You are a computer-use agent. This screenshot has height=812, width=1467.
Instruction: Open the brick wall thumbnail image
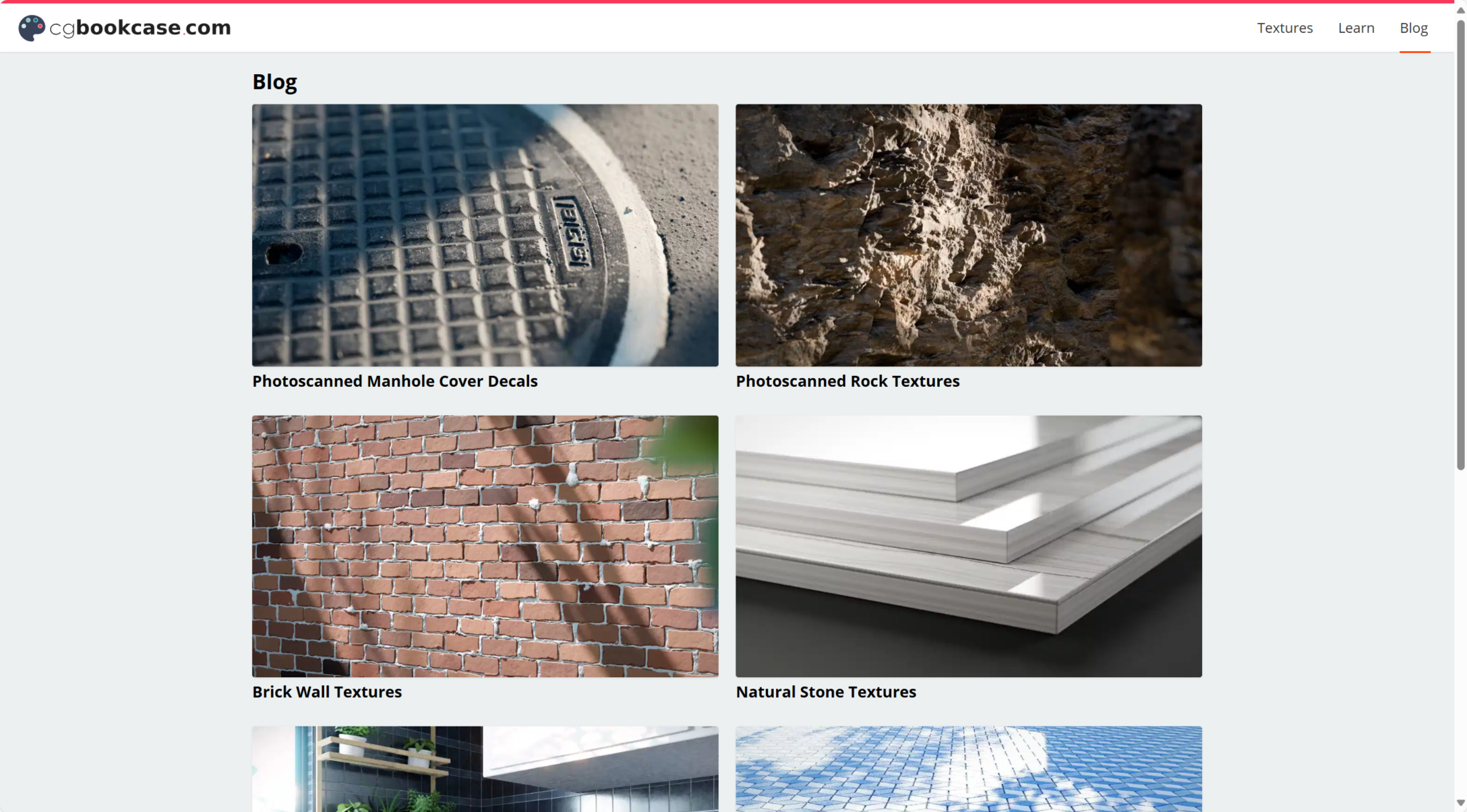click(485, 546)
